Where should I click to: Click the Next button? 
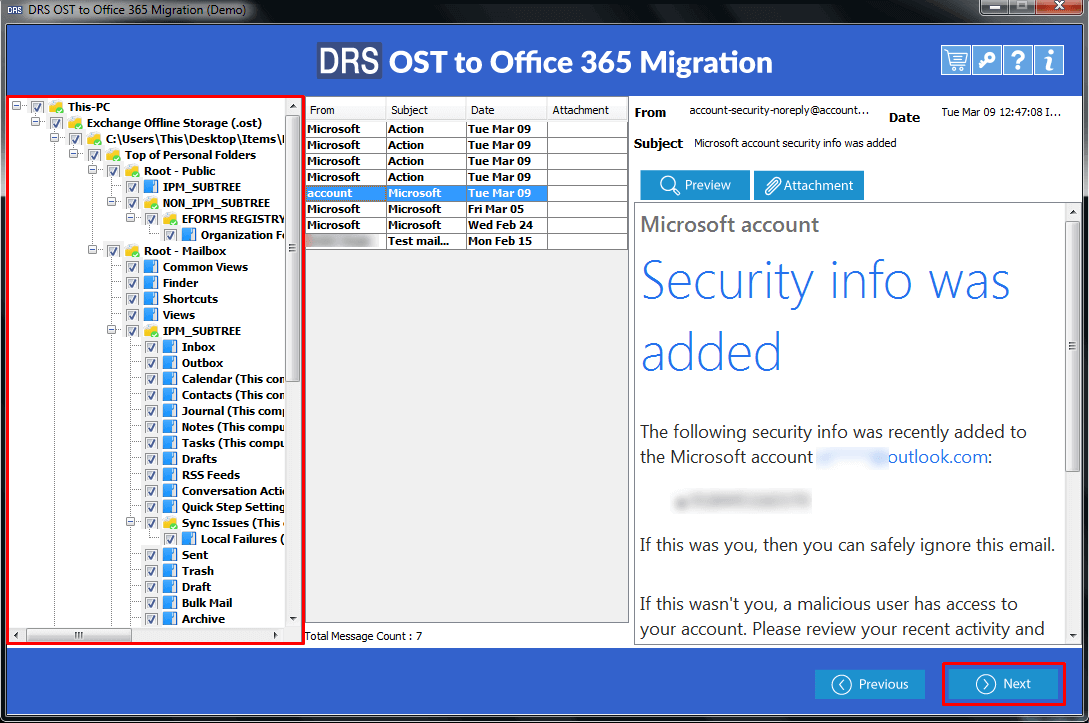point(1003,683)
